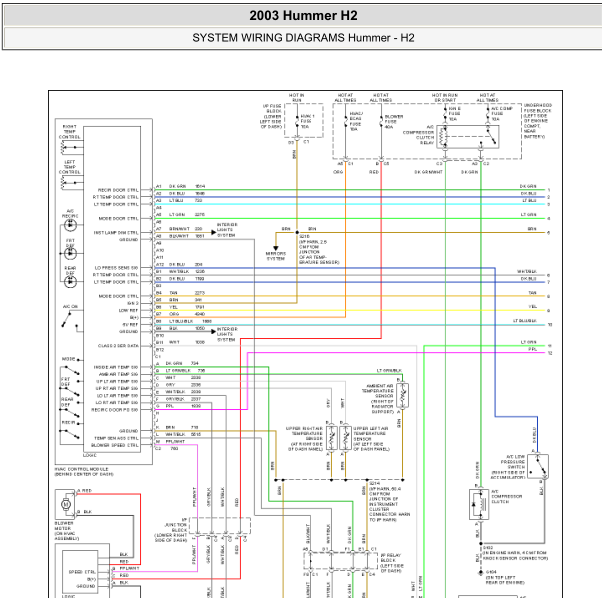
Task: Click the "WHT/BLK" wire end label at right edge
Action: [527, 271]
